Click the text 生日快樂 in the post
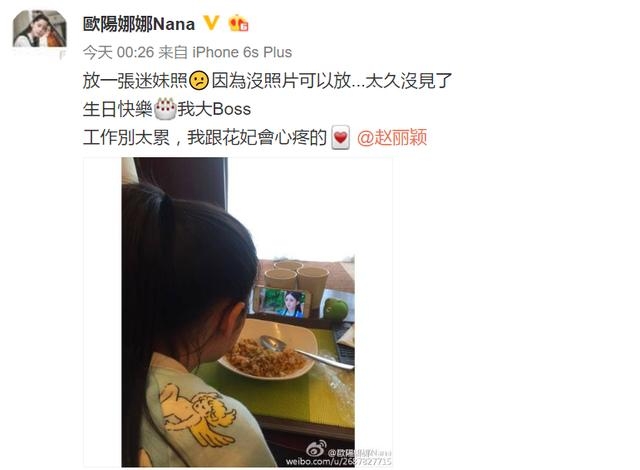This screenshot has width=640, height=470. pyautogui.click(x=118, y=109)
